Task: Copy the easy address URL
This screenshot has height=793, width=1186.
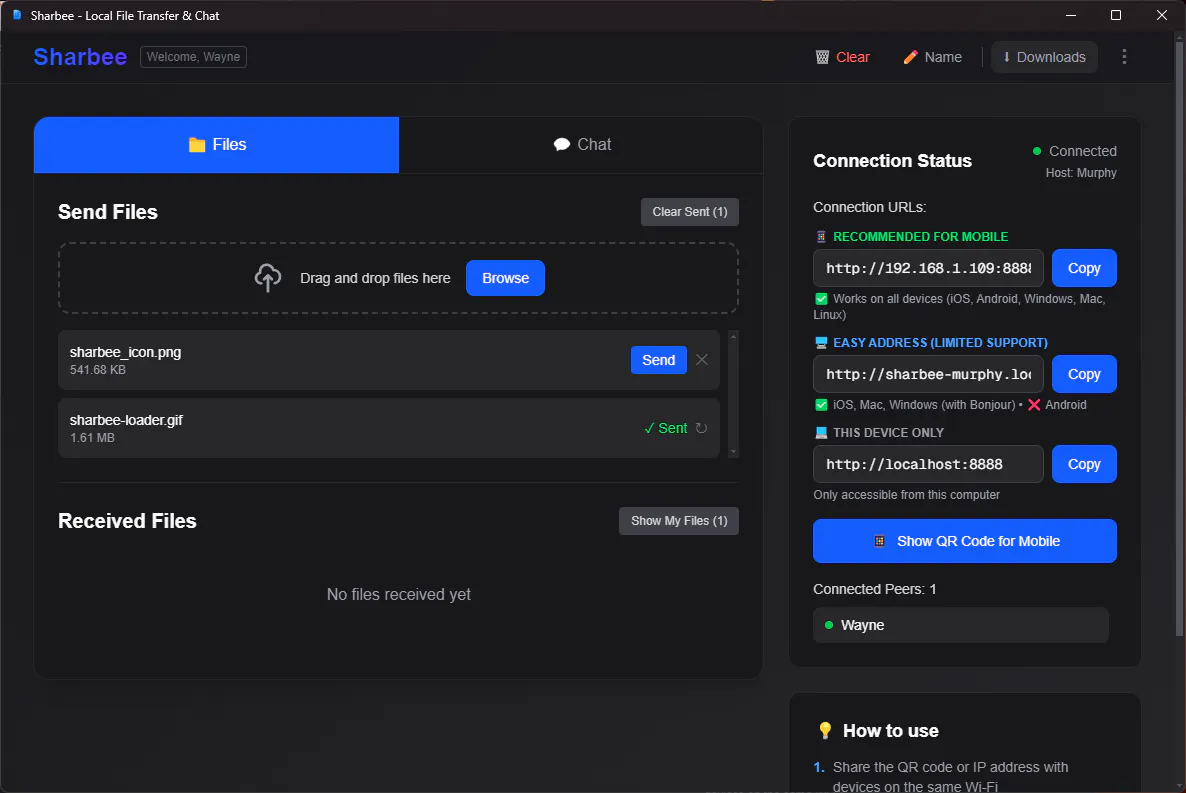Action: [x=1084, y=374]
